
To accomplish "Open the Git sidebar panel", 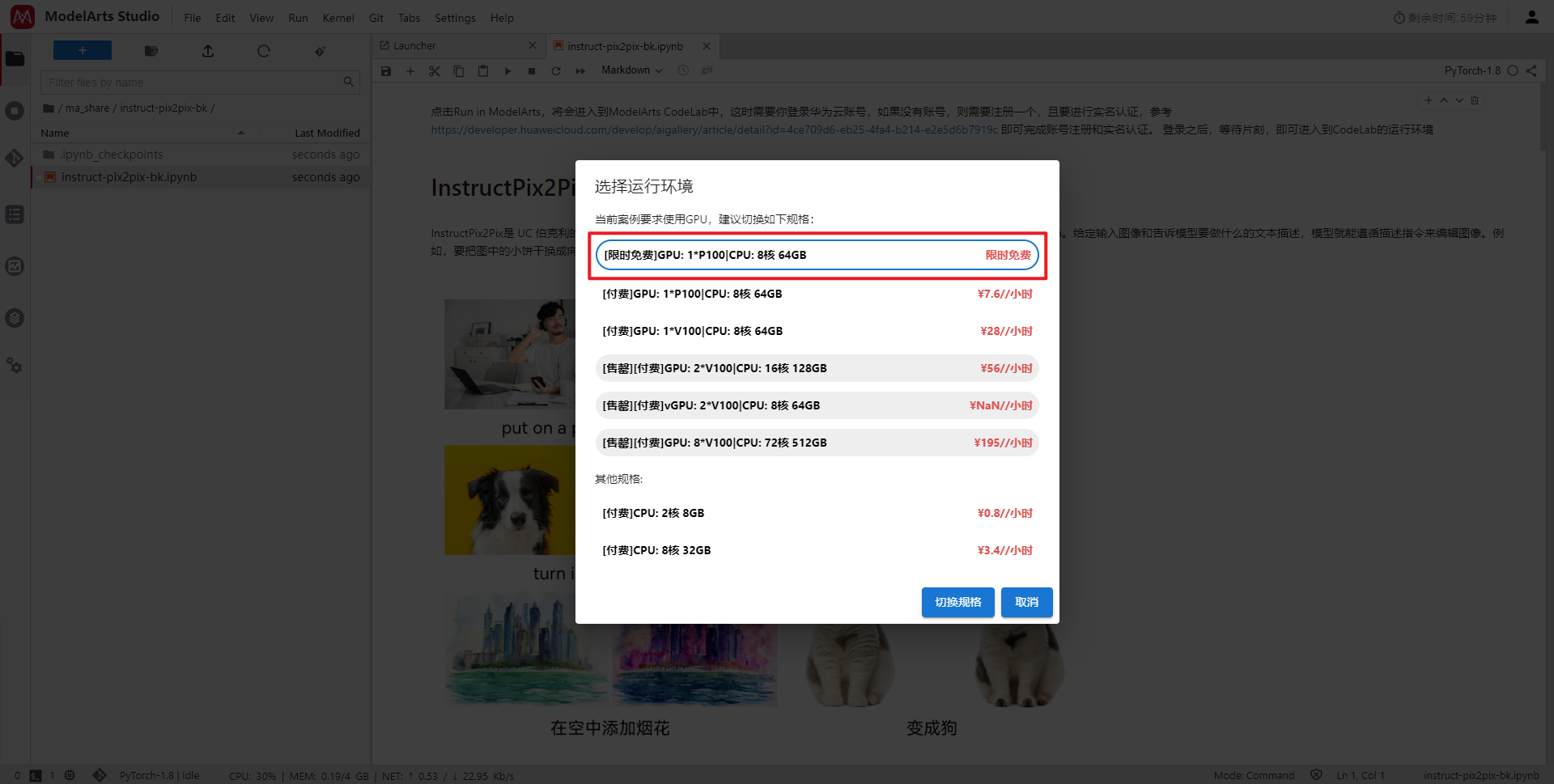I will click(x=15, y=159).
